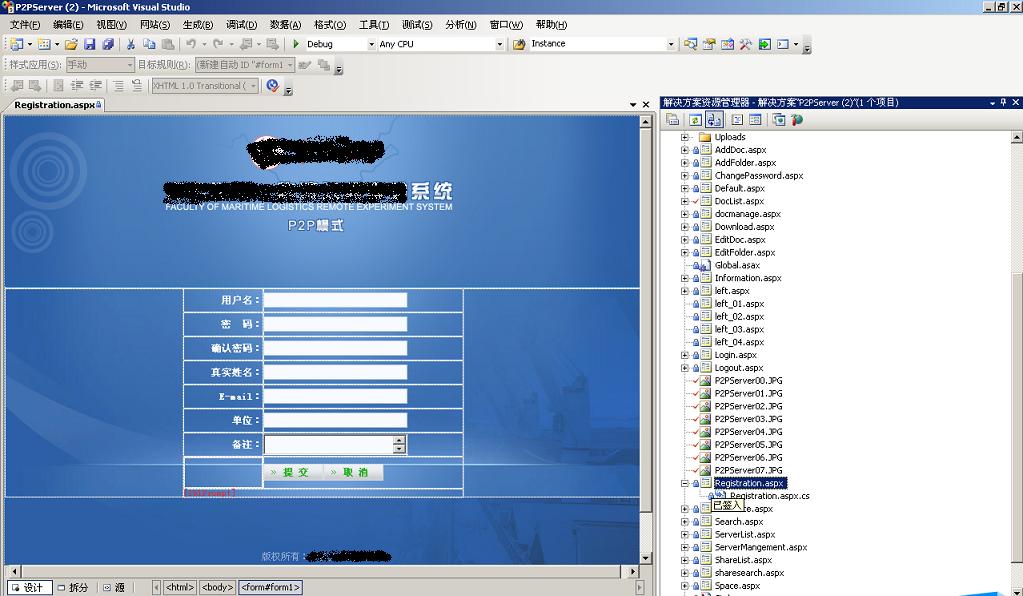Open the Instance find dropdown

(x=671, y=44)
